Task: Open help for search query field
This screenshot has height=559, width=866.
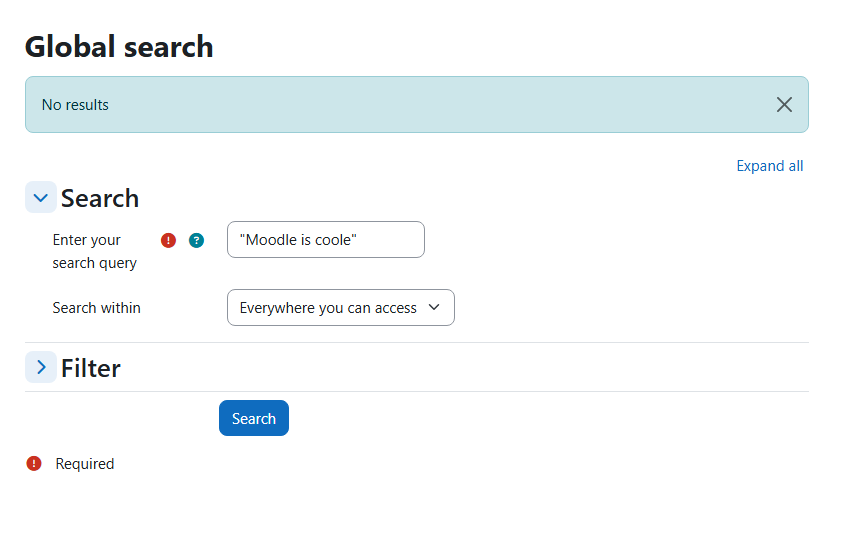Action: tap(196, 240)
